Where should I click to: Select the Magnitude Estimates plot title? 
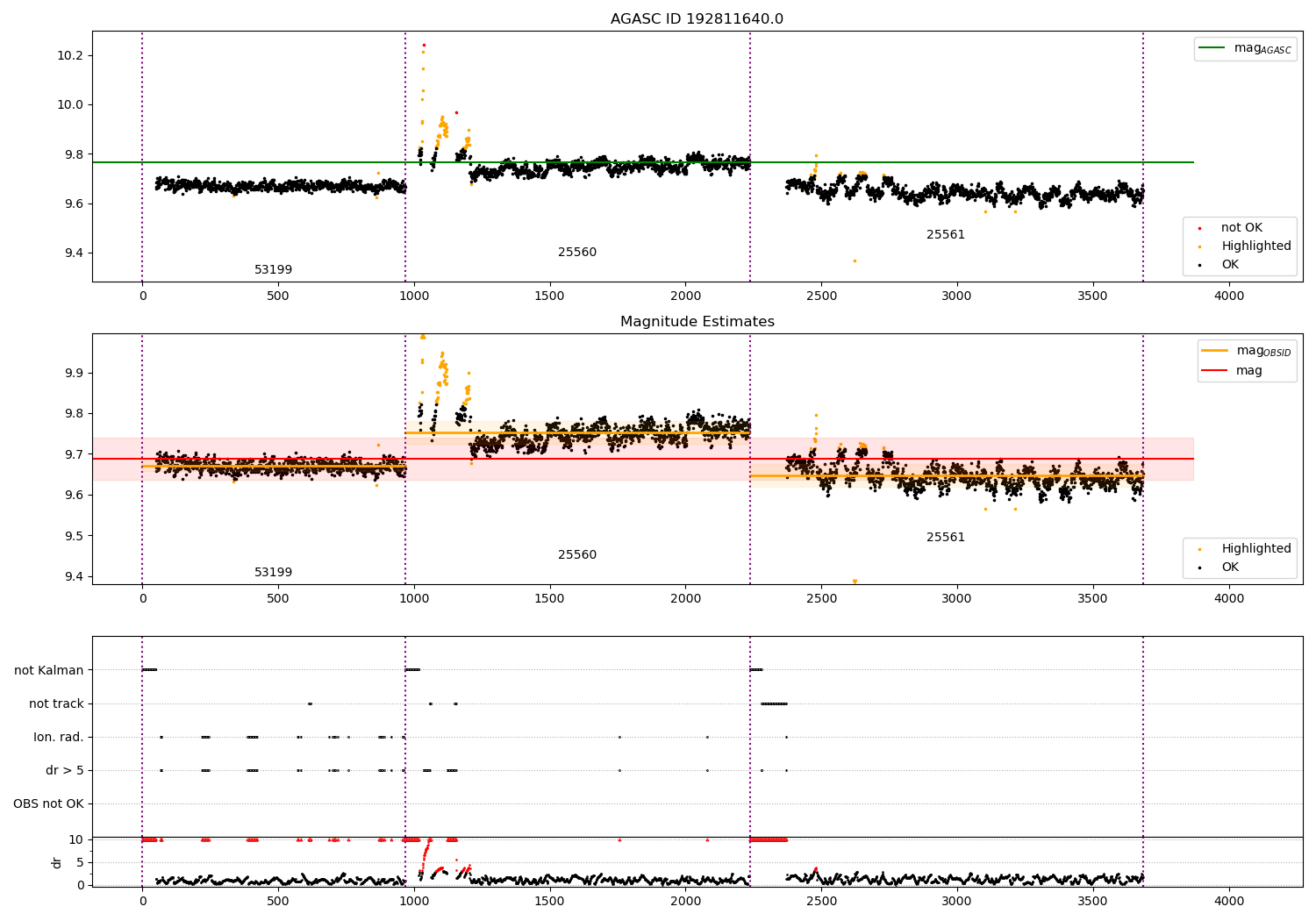[x=697, y=322]
